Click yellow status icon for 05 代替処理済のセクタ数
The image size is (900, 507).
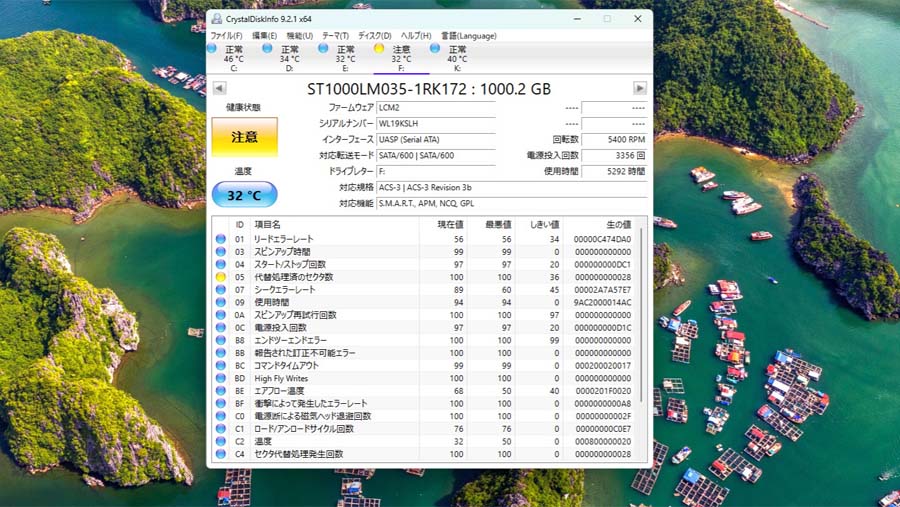pos(220,277)
